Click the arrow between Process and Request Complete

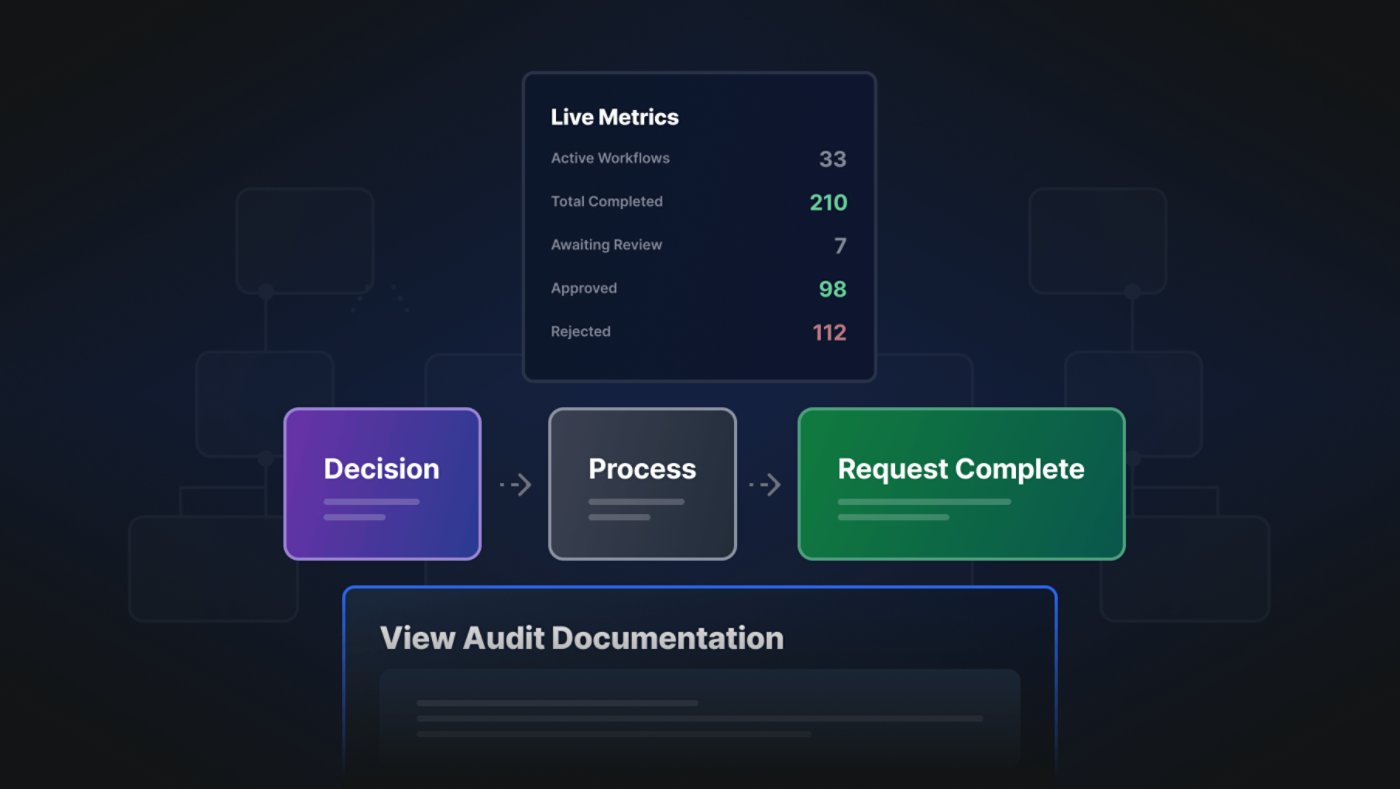tap(765, 485)
